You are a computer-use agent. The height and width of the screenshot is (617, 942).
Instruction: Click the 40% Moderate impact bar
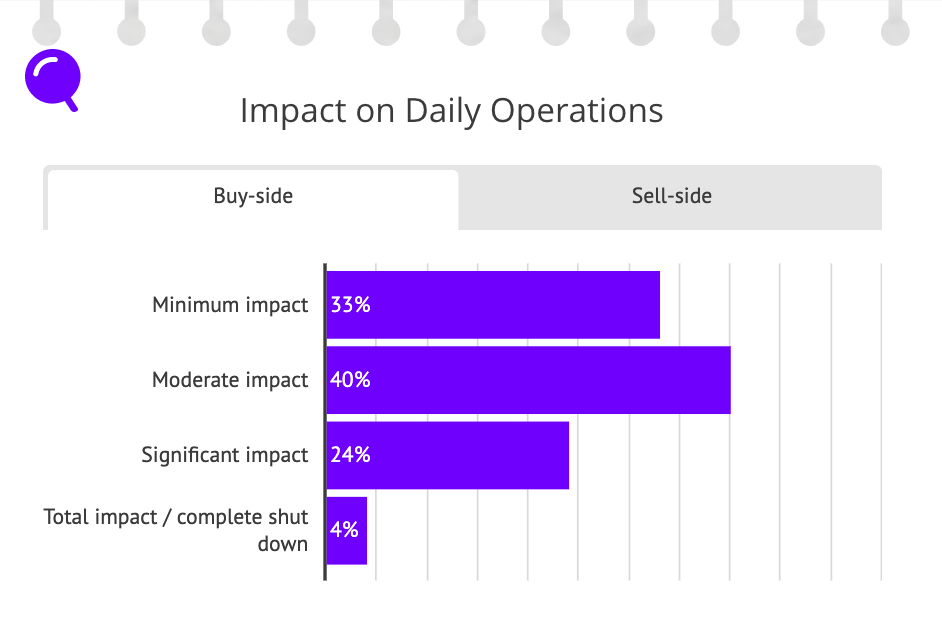pos(529,380)
